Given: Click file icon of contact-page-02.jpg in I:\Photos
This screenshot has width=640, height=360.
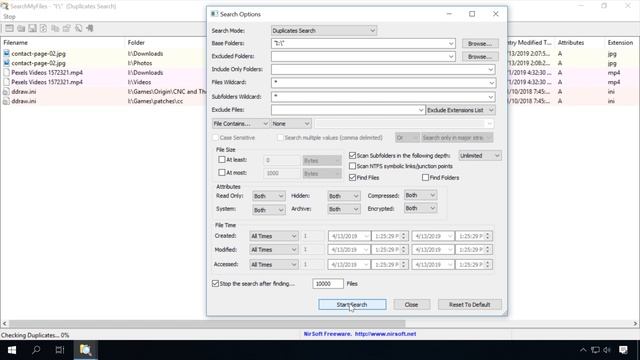Looking at the screenshot, I should click(x=7, y=63).
